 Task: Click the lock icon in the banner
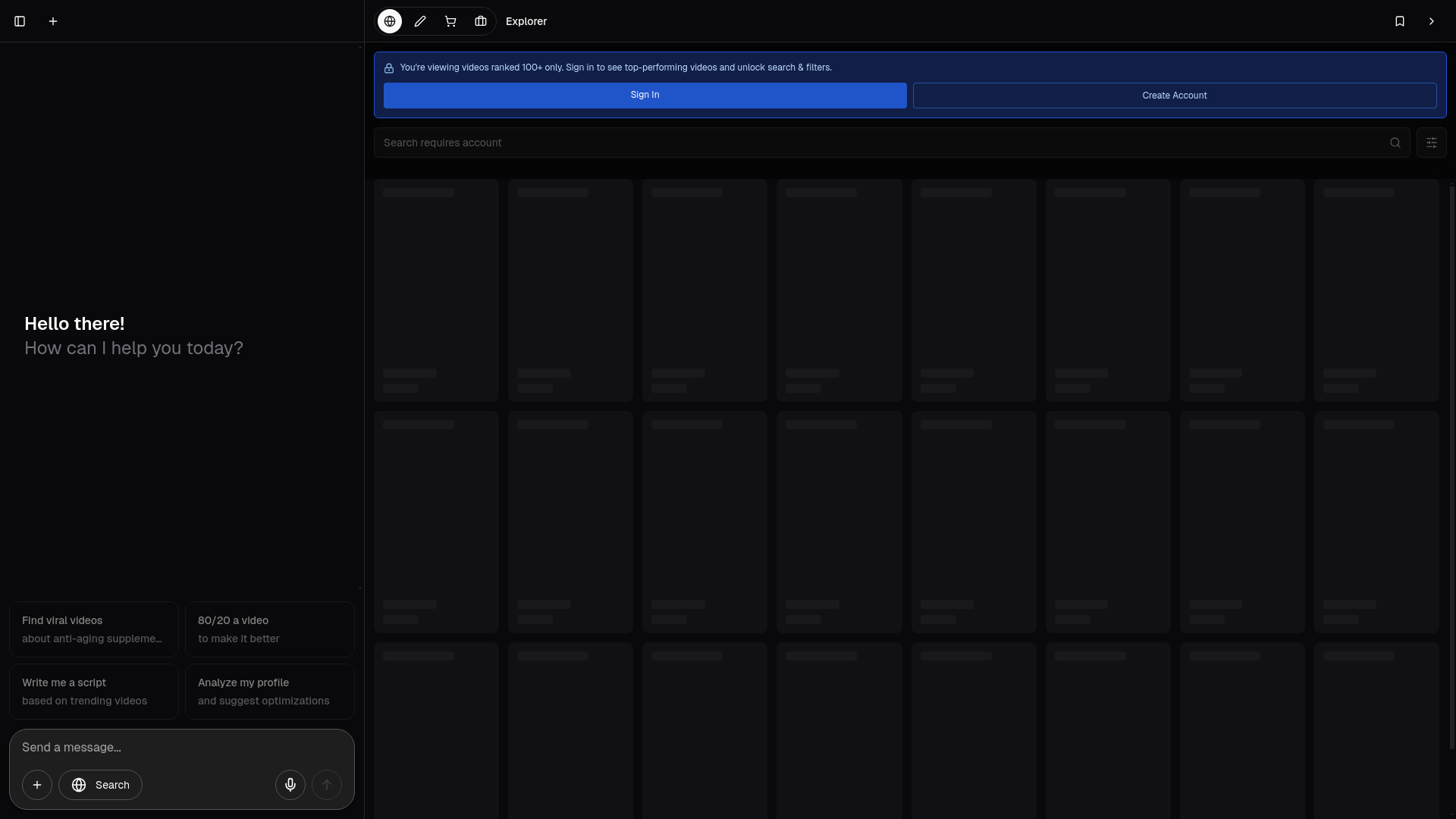pos(389,68)
